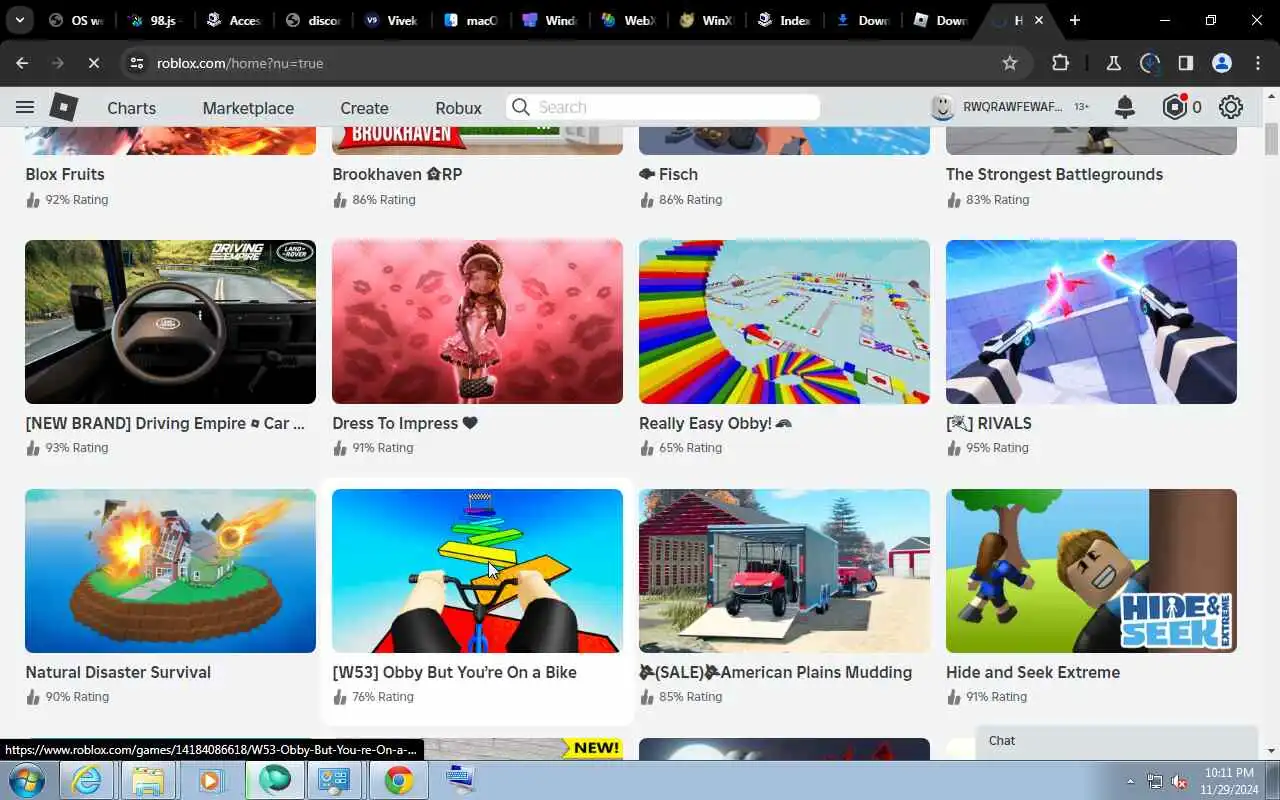The width and height of the screenshot is (1280, 800).
Task: Click the page vertical scrollbar thumb
Action: [x=1271, y=138]
